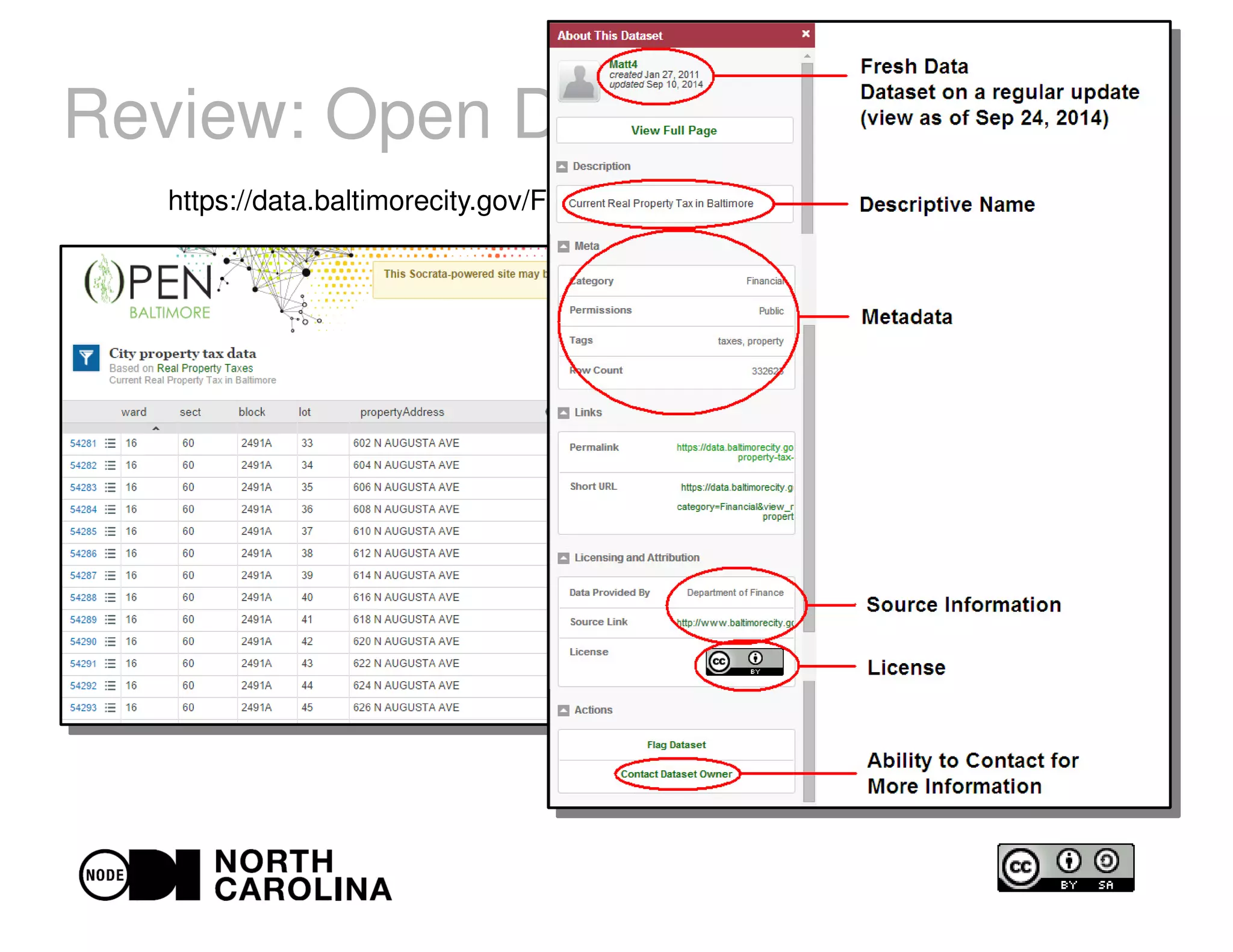Click the Department of Finance value
This screenshot has width=1233, height=952.
pos(735,593)
